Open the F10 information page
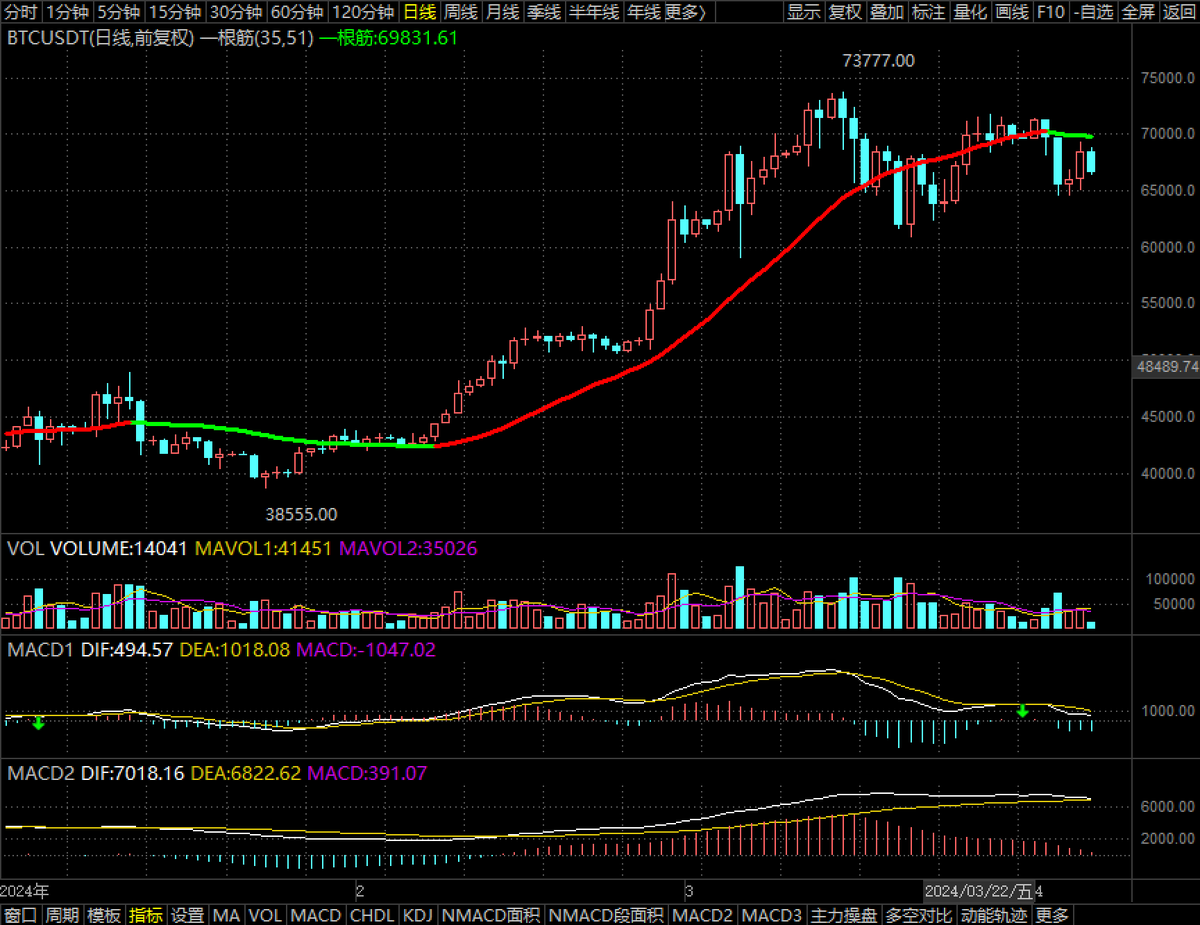 [x=1051, y=12]
